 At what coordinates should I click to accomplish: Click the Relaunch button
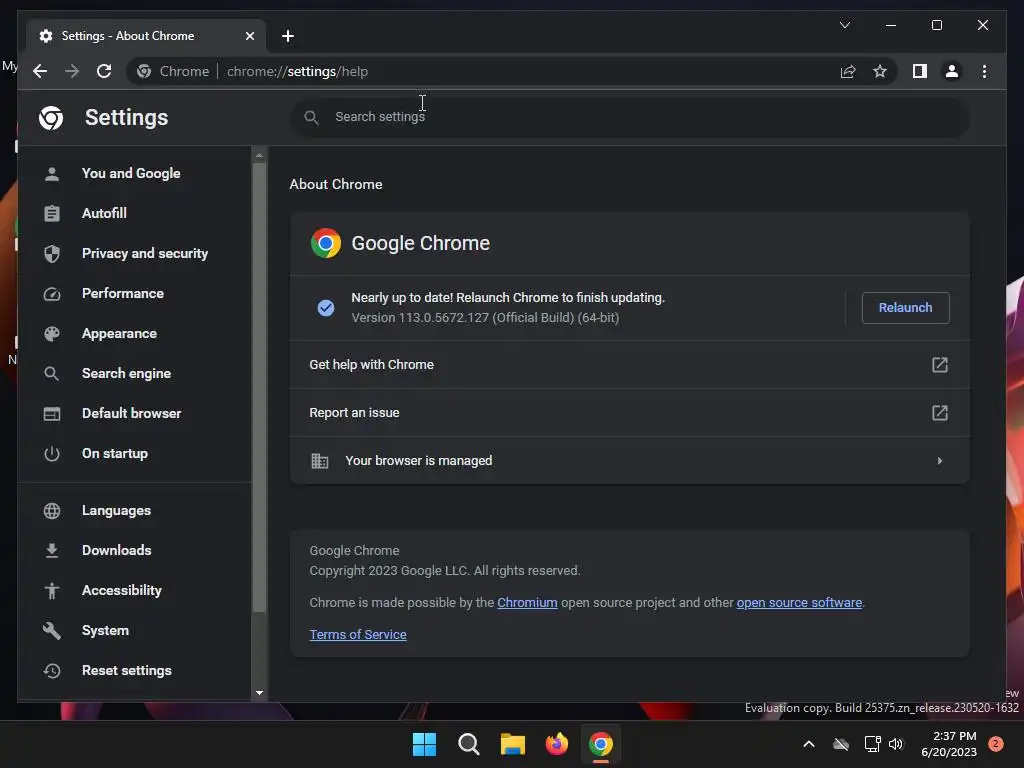pos(905,308)
